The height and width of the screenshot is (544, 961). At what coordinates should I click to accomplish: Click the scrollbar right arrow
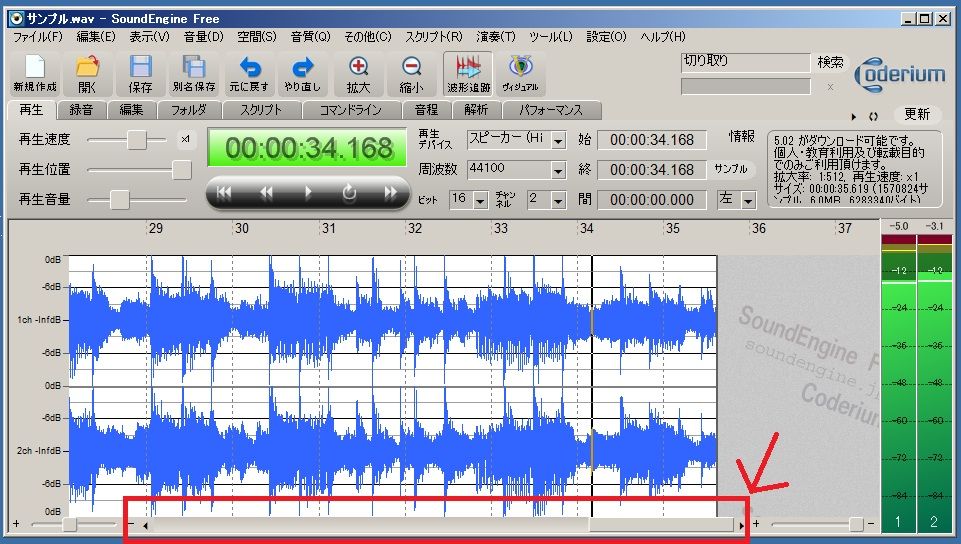pyautogui.click(x=742, y=525)
